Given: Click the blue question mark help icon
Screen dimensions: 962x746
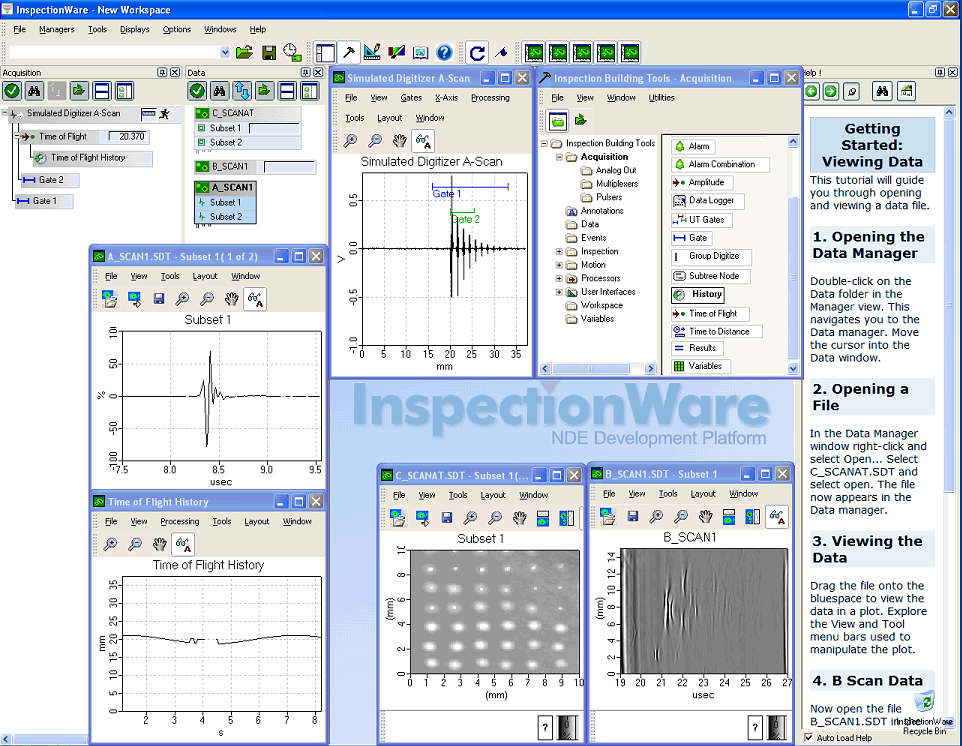Looking at the screenshot, I should (x=445, y=52).
